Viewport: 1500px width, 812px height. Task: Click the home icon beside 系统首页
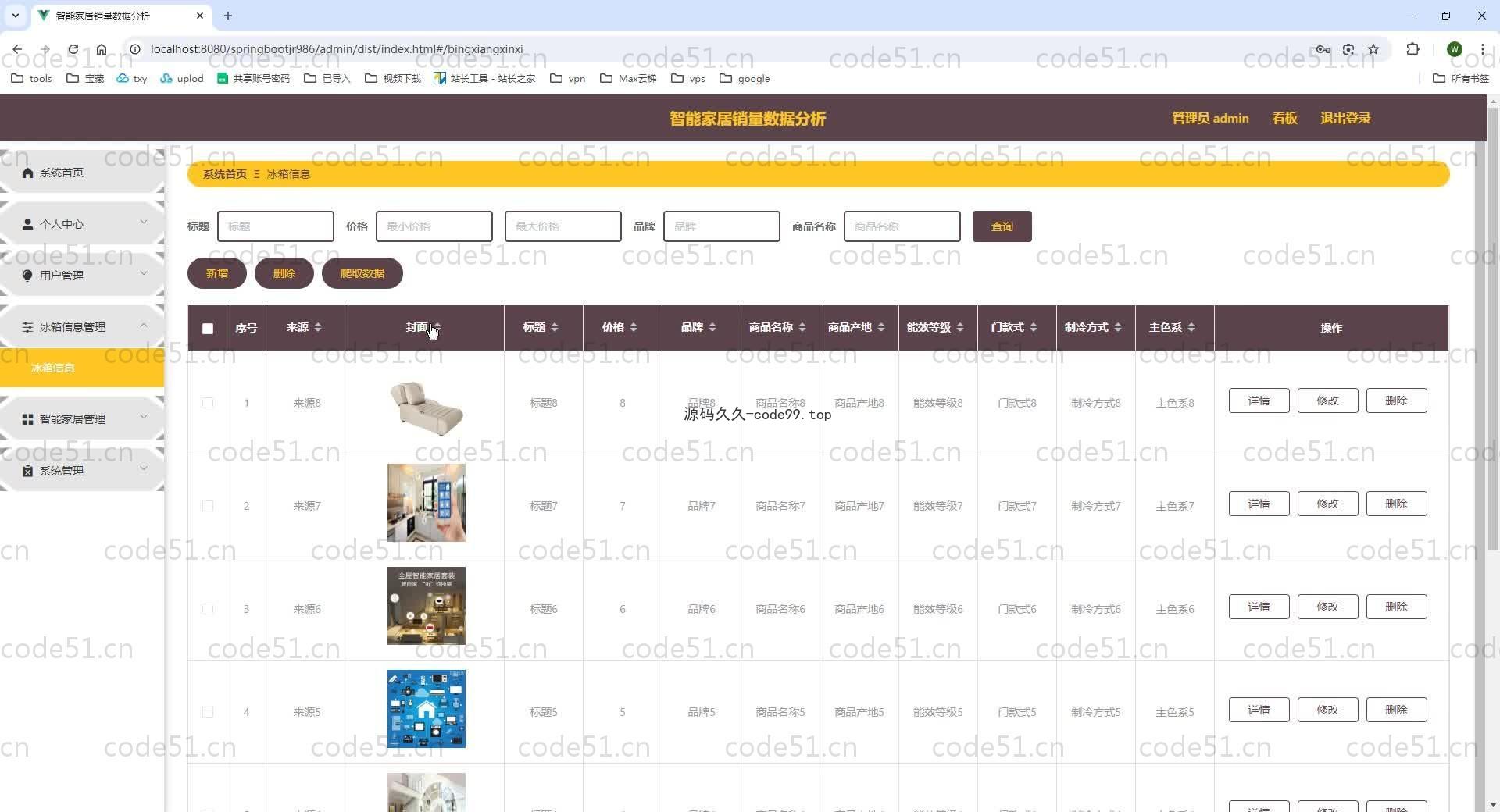coord(27,173)
